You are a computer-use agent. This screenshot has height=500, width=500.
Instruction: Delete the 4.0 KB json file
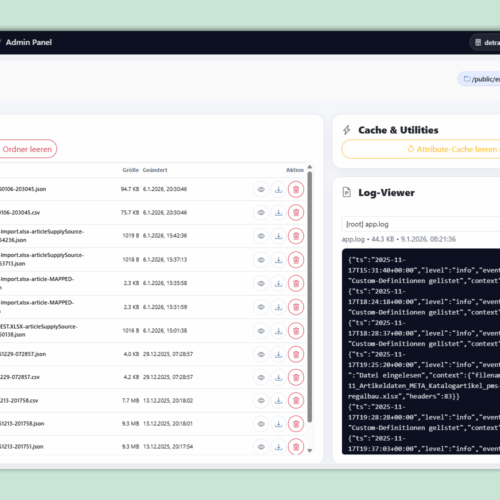coord(296,354)
